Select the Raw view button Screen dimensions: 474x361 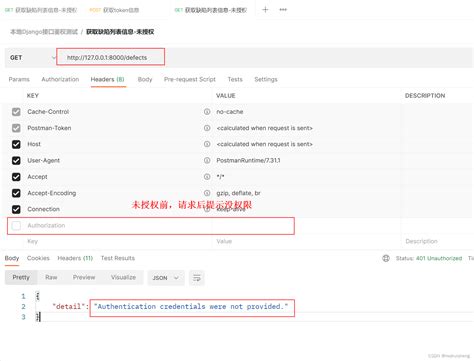pyautogui.click(x=51, y=277)
